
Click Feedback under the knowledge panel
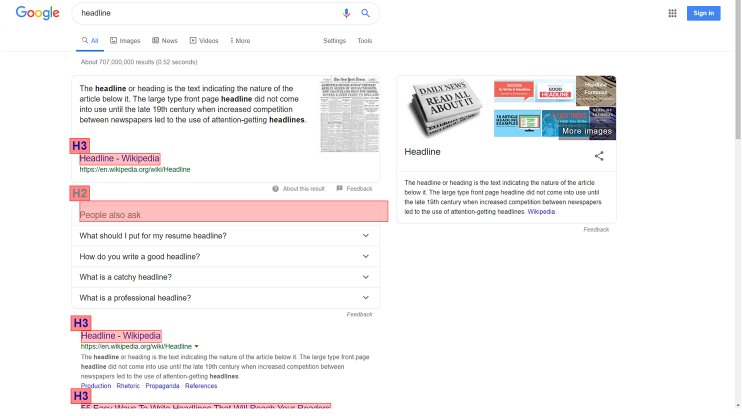click(x=596, y=230)
